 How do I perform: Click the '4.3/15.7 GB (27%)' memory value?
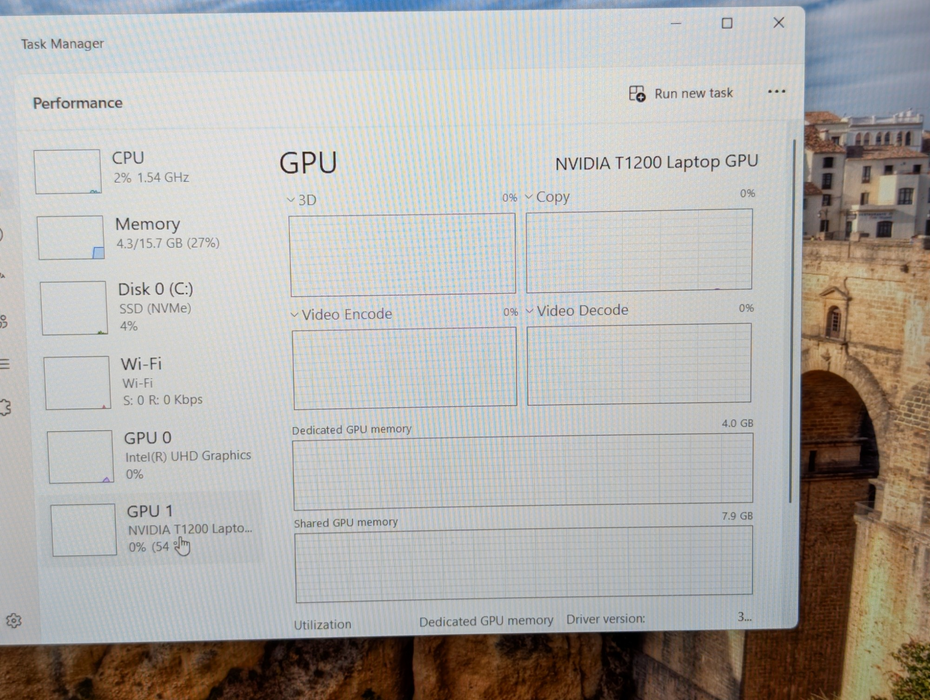168,243
